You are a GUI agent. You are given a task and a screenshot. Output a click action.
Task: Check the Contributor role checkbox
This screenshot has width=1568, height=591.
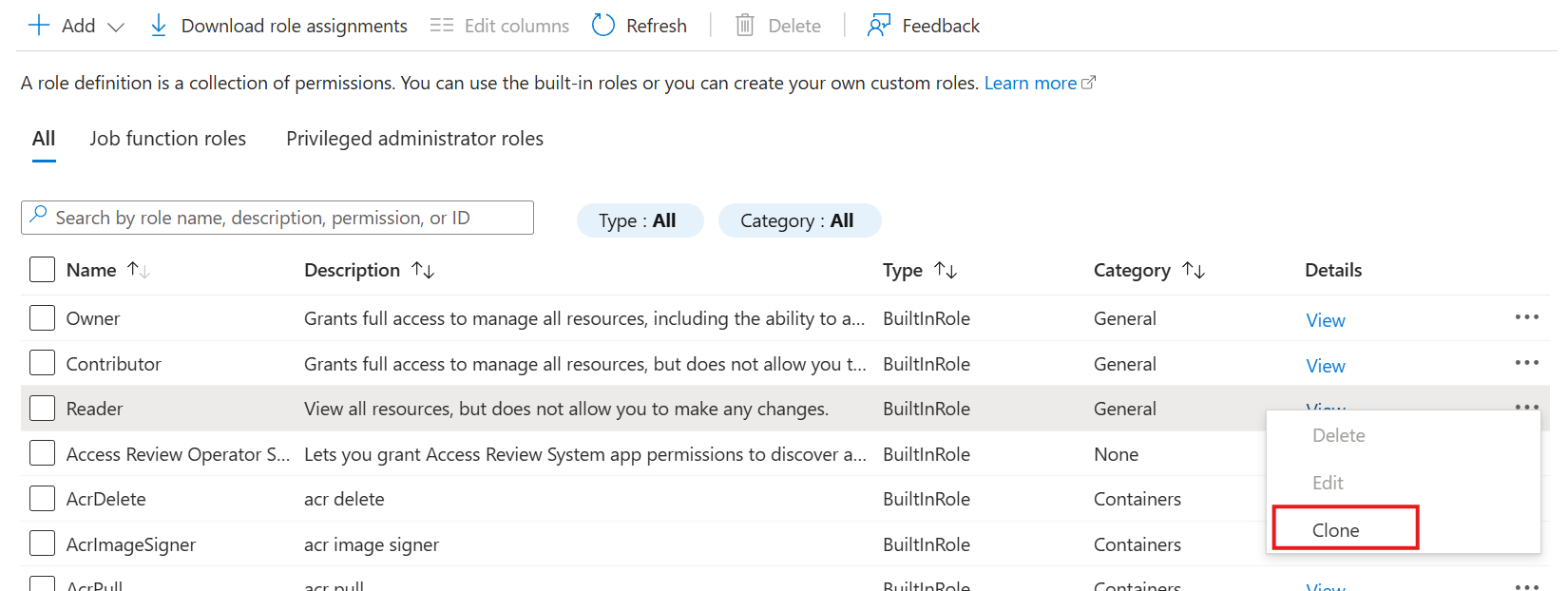(x=42, y=363)
